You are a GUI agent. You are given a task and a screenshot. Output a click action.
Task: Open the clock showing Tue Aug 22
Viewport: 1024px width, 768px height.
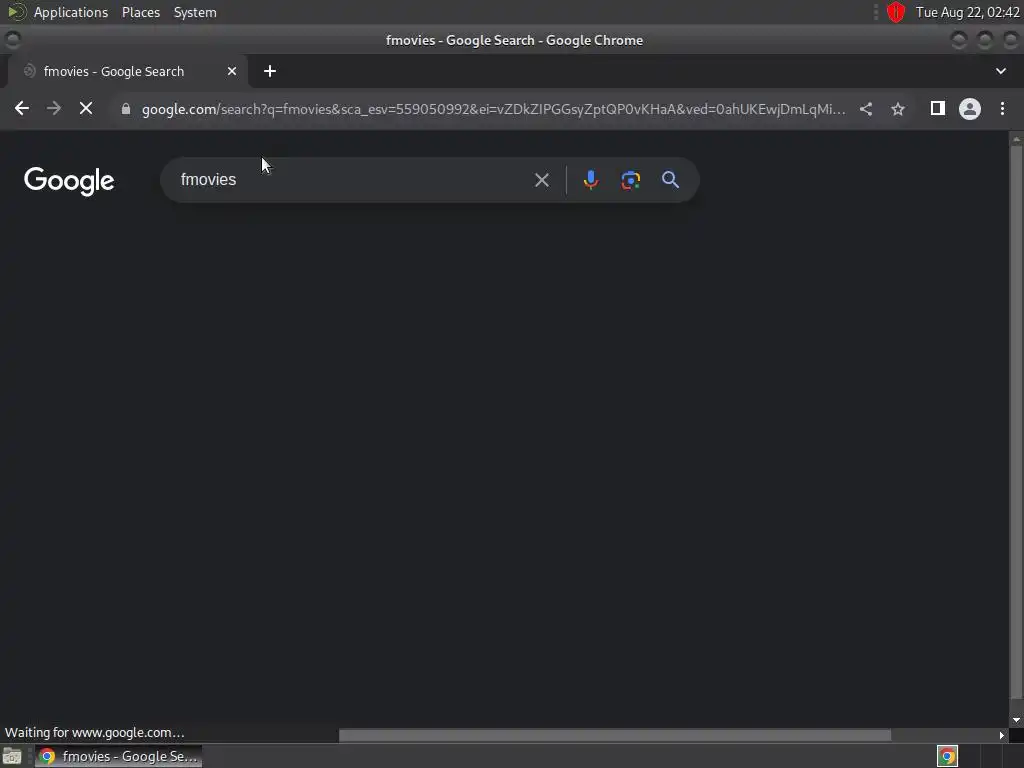click(x=967, y=12)
